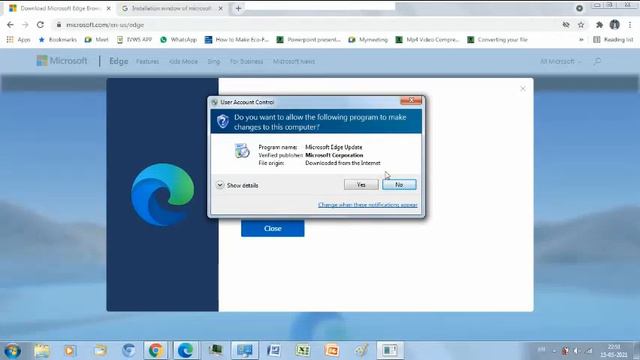Click the clock in the system tray
This screenshot has width=640, height=360.
pyautogui.click(x=614, y=351)
